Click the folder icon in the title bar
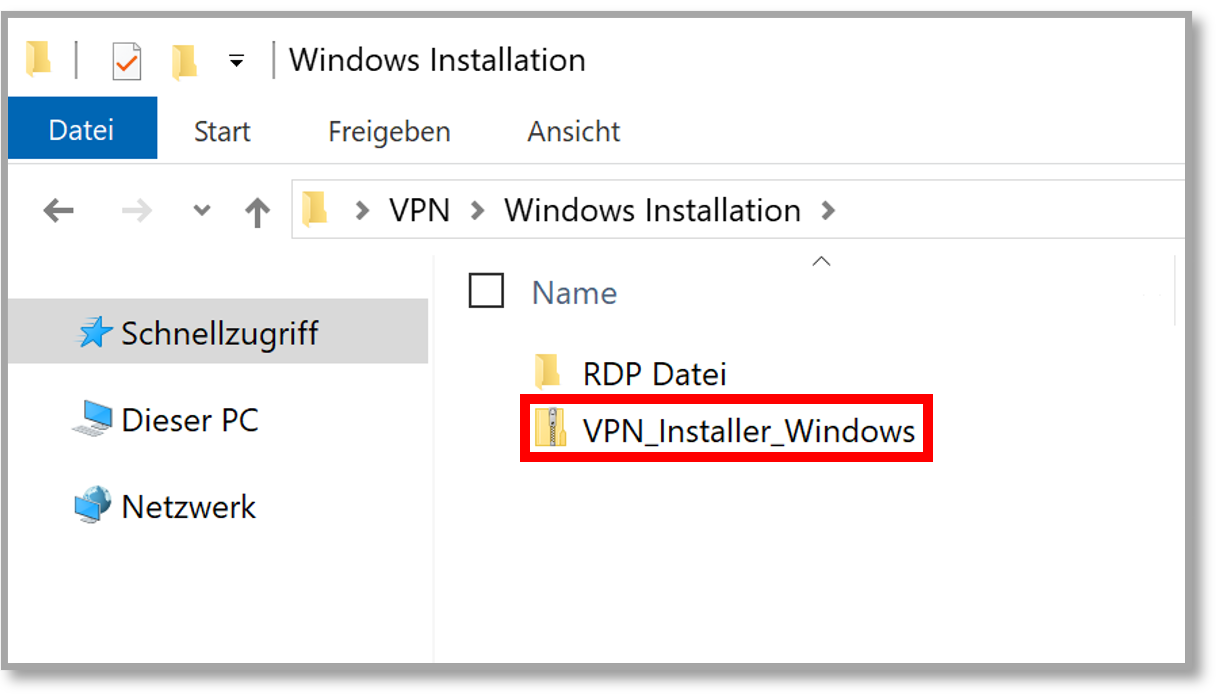 tap(38, 59)
